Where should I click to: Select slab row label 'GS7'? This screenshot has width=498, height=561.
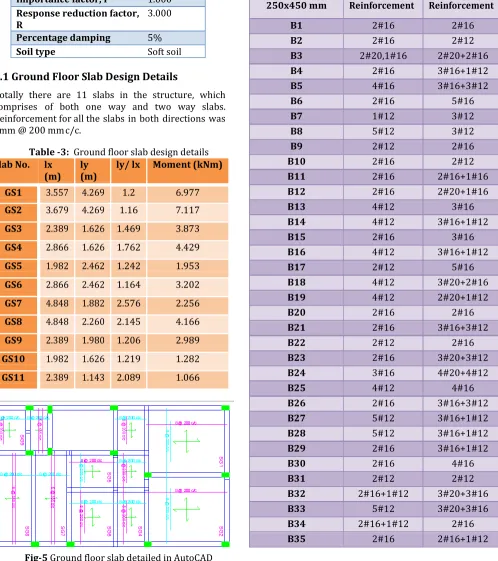(13, 303)
